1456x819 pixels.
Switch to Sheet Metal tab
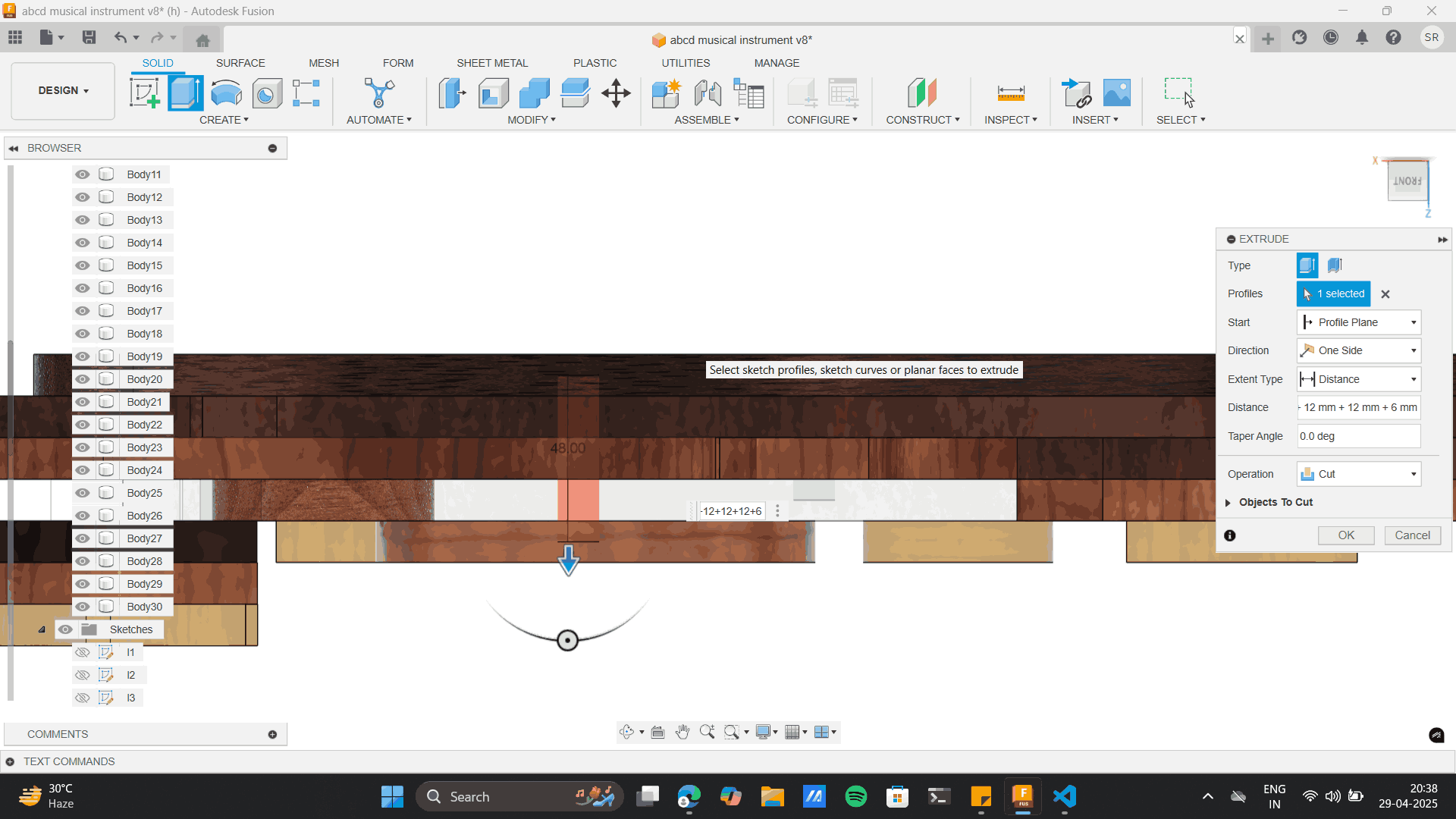point(492,63)
